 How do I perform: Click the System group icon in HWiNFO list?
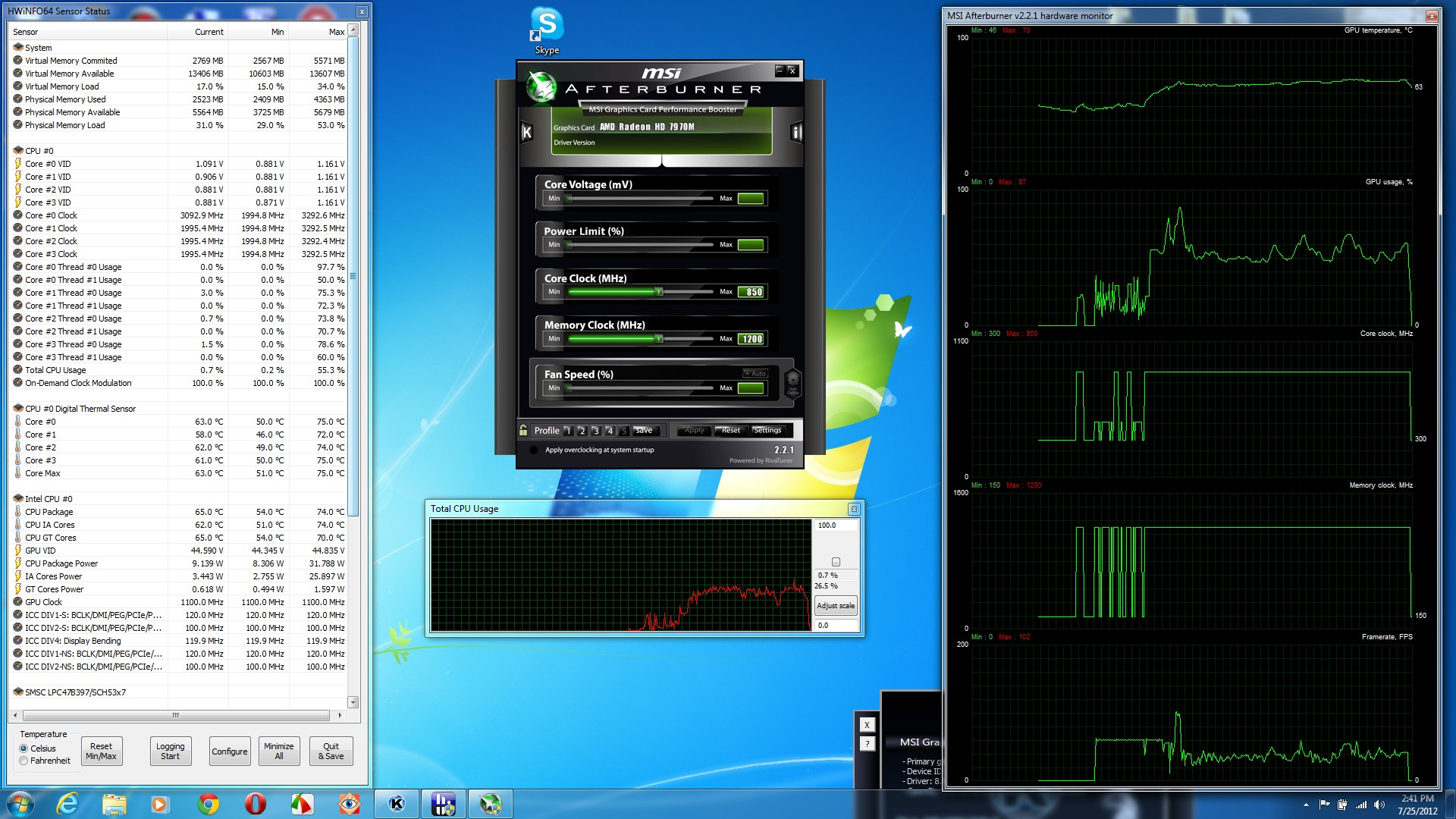[18, 47]
